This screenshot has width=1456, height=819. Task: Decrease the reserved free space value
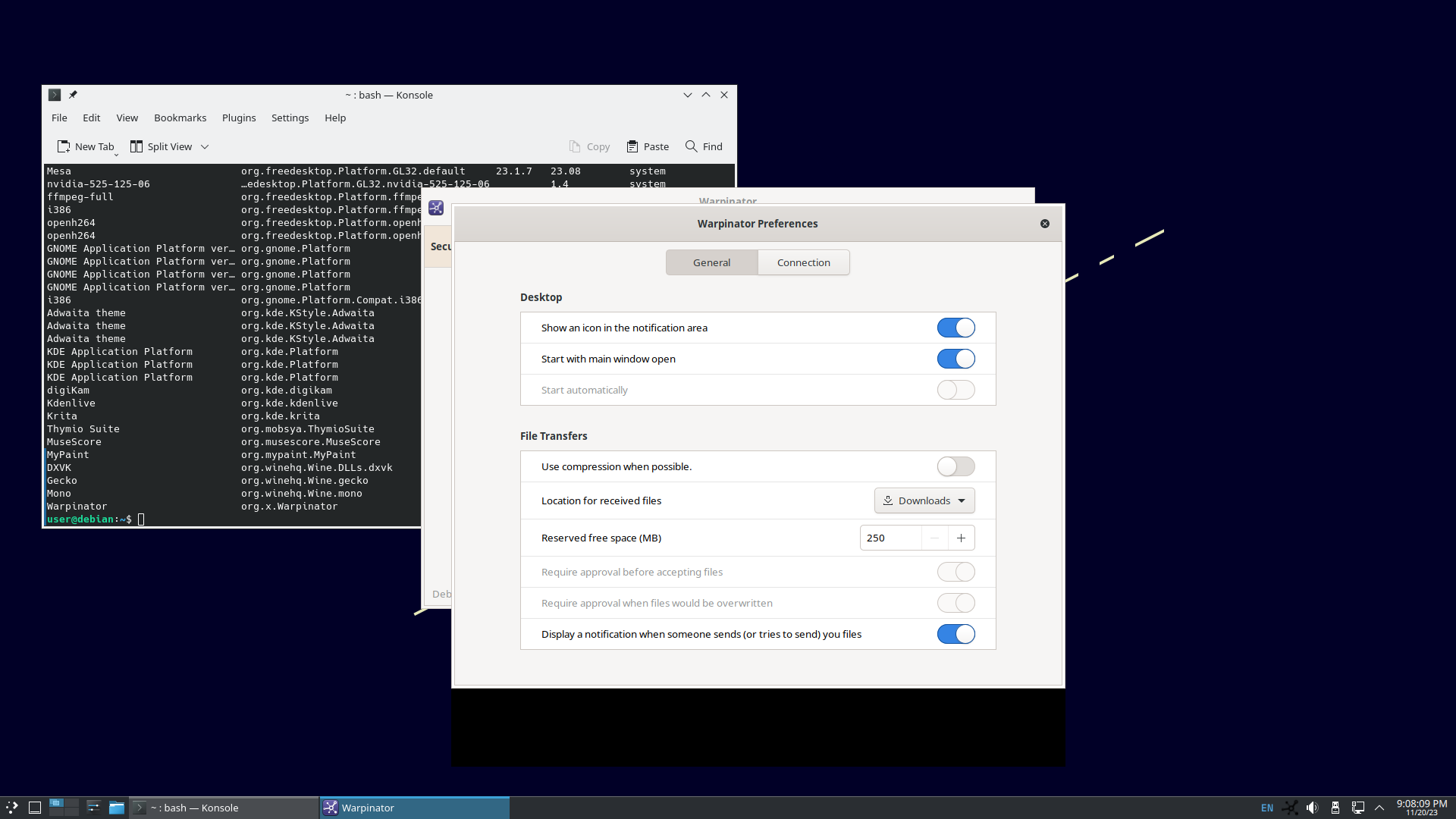(934, 538)
